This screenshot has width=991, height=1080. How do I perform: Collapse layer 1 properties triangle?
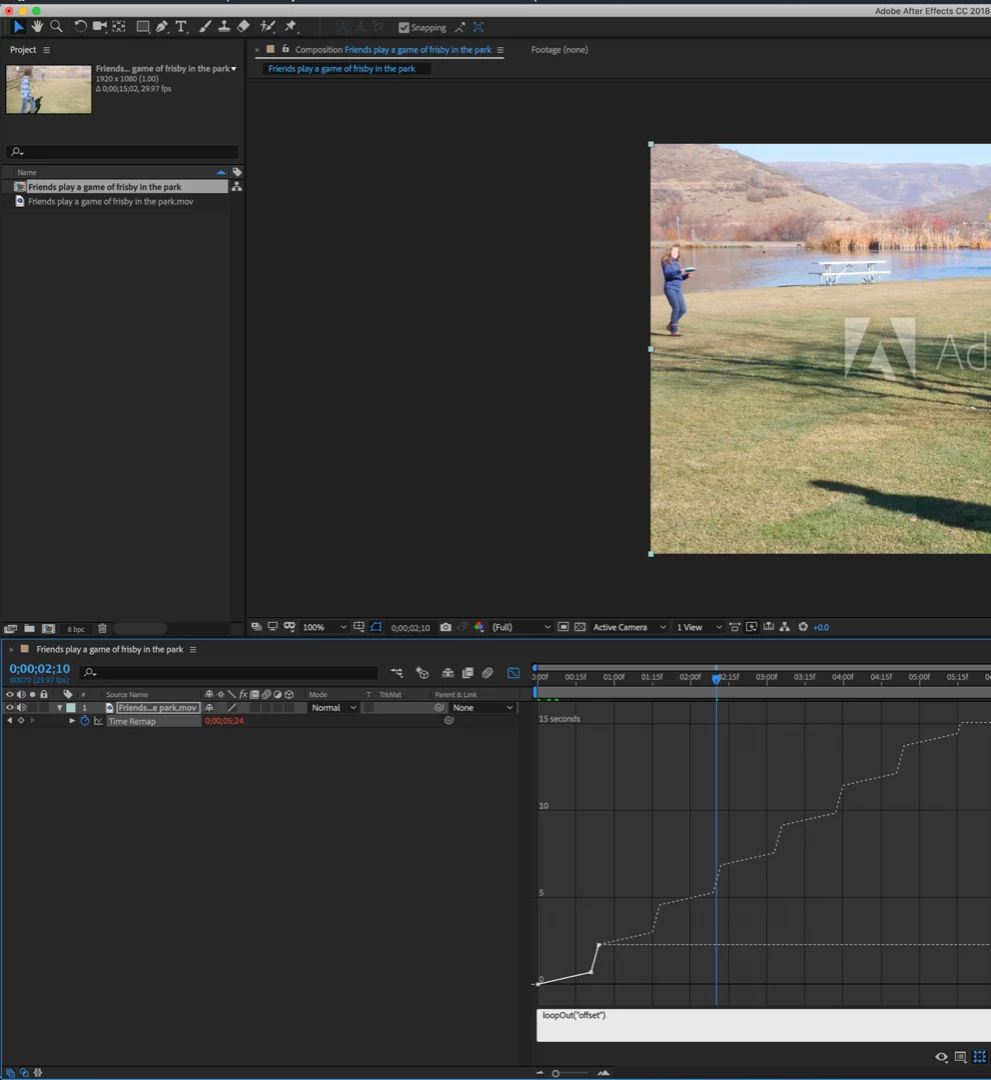(x=59, y=707)
